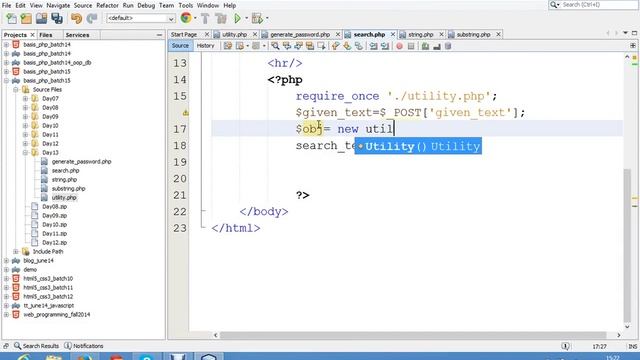Click the Open Project icon
The image size is (640, 360).
[x=41, y=18]
